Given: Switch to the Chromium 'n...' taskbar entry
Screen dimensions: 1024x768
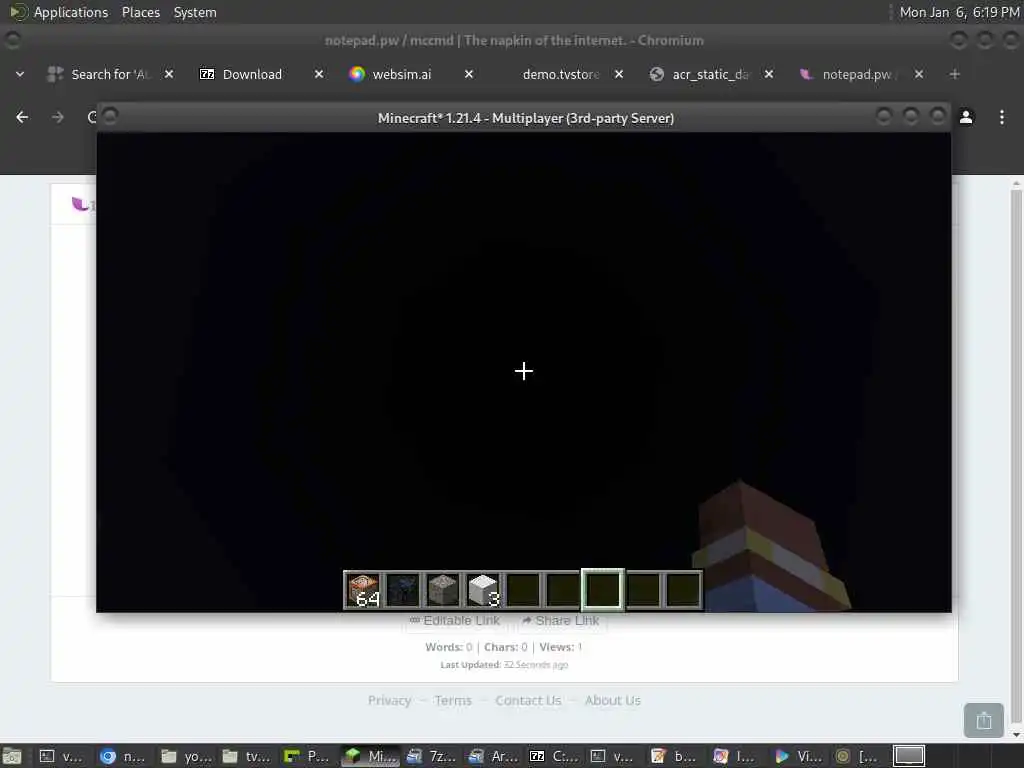Looking at the screenshot, I should tap(123, 756).
